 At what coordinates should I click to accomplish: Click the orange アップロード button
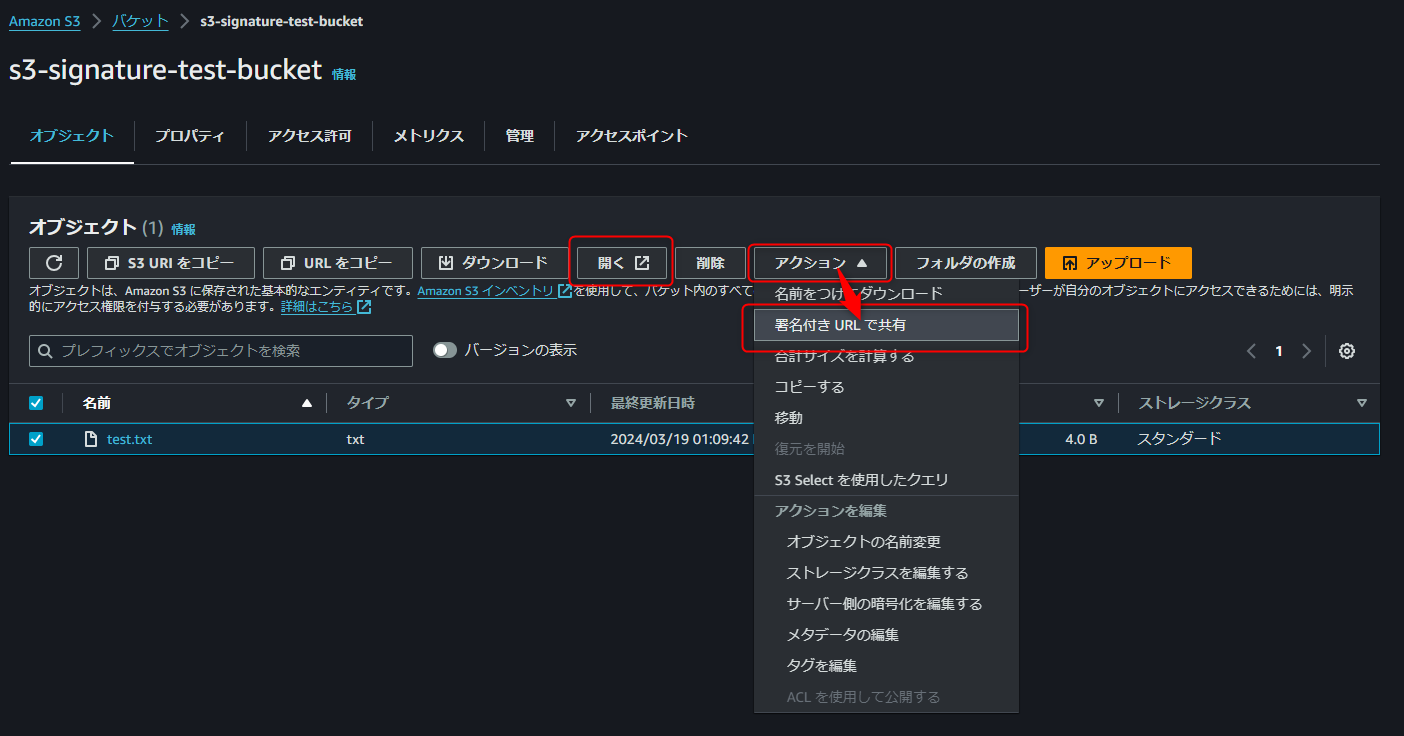(x=1118, y=263)
